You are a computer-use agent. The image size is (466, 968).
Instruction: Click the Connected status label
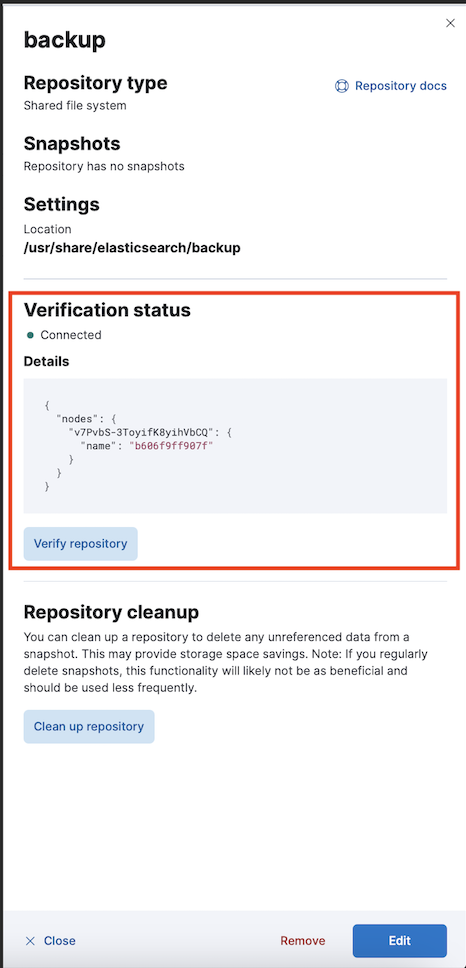point(71,335)
